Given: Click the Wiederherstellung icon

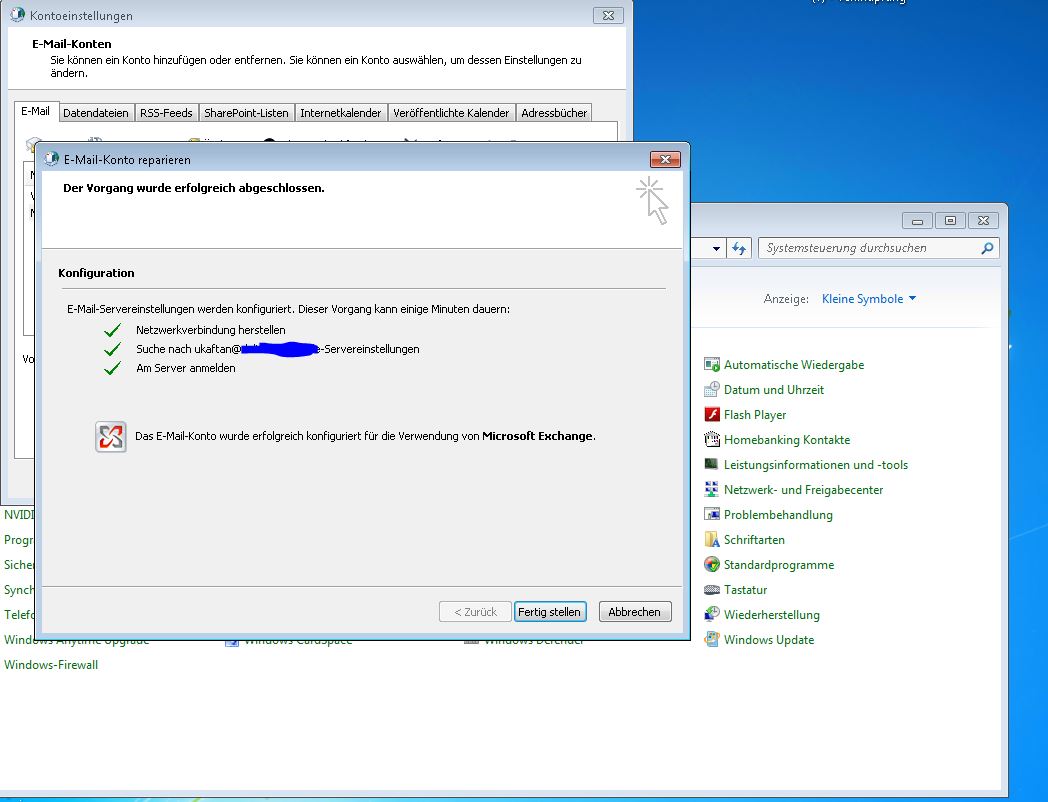Looking at the screenshot, I should click(712, 614).
